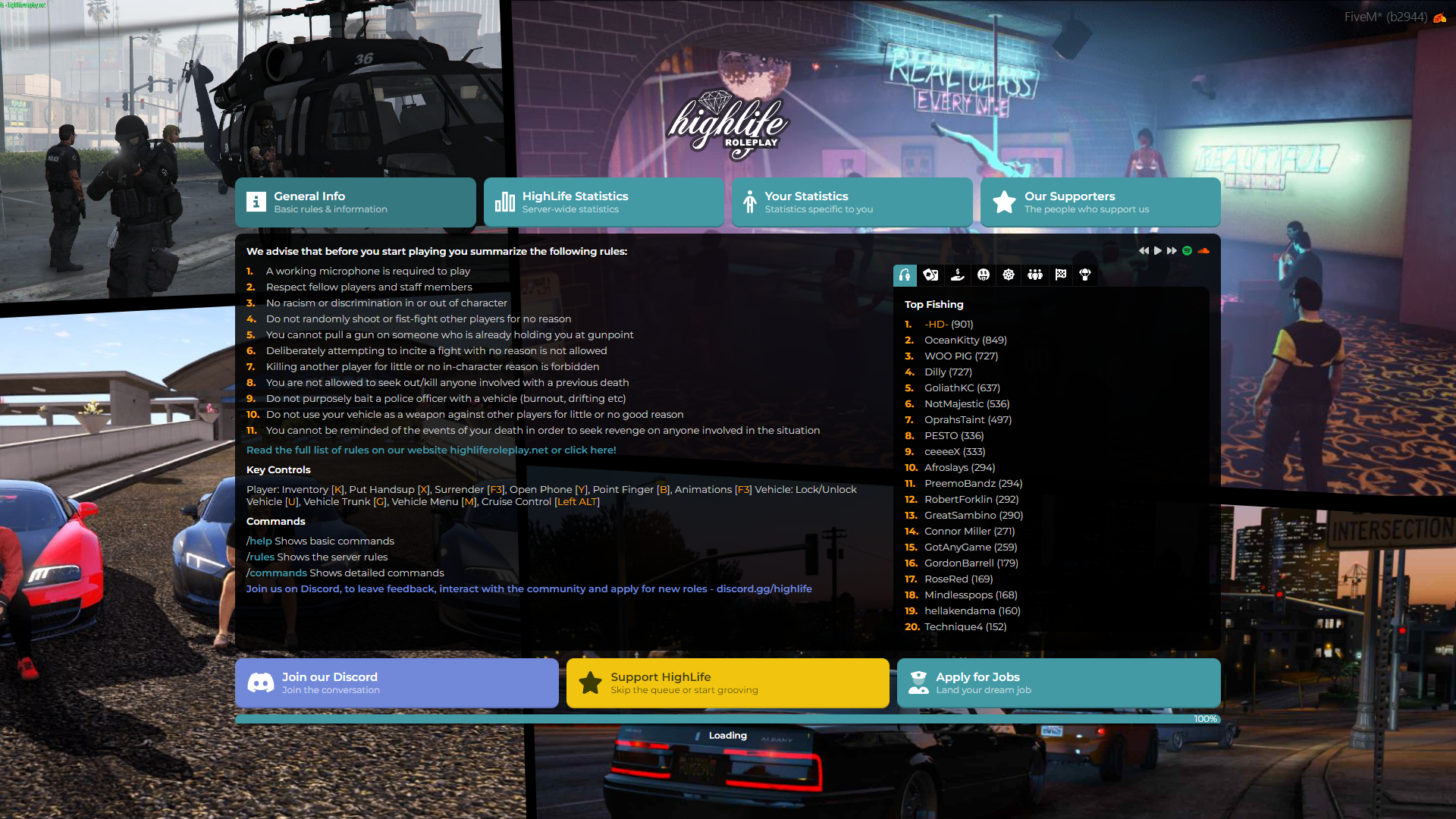Viewport: 1456px width, 819px height.
Task: View the group of people stats icon
Action: coord(1034,275)
